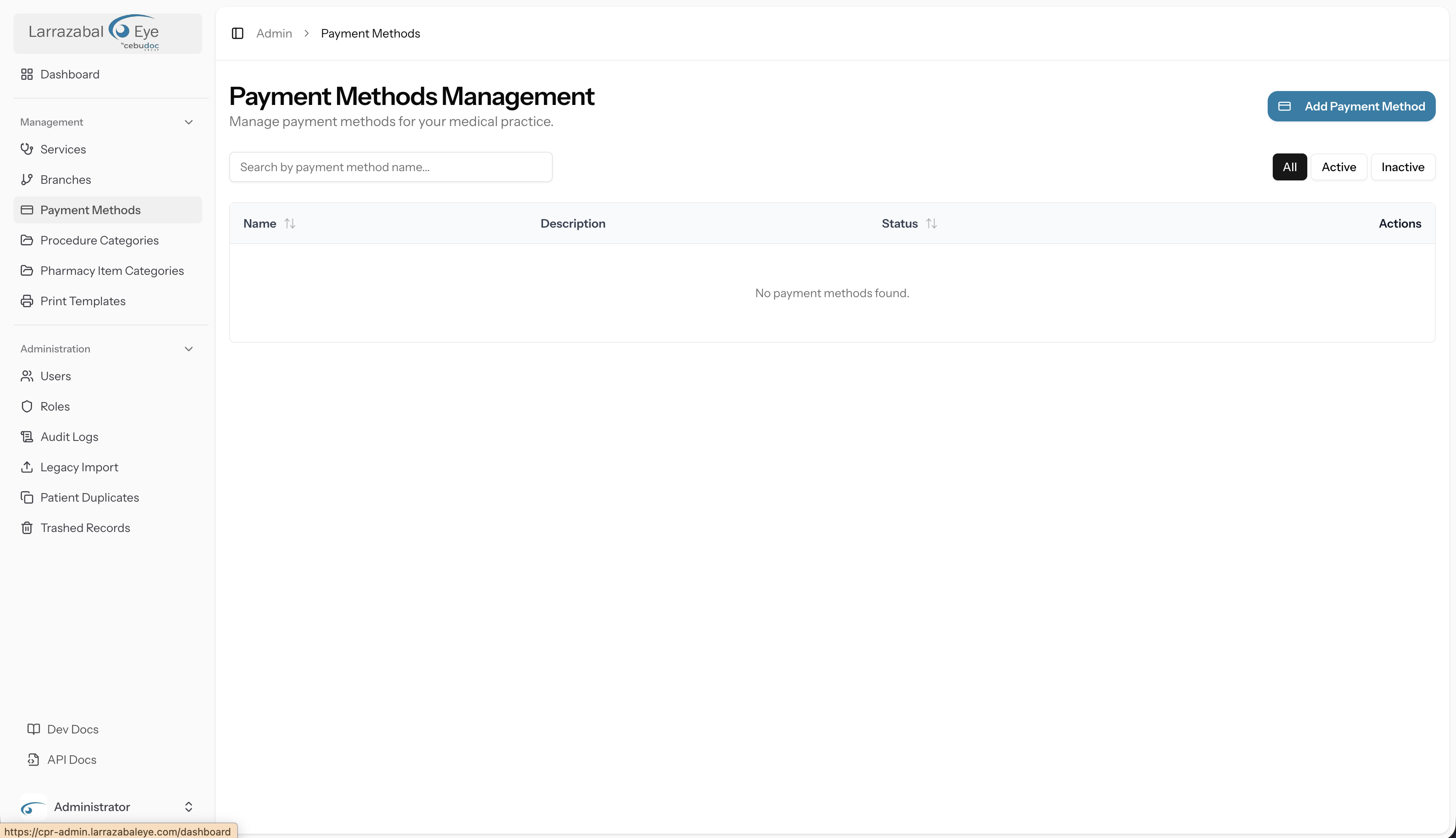Toggle the sidebar panel icon
The width and height of the screenshot is (1456, 838).
click(x=238, y=33)
